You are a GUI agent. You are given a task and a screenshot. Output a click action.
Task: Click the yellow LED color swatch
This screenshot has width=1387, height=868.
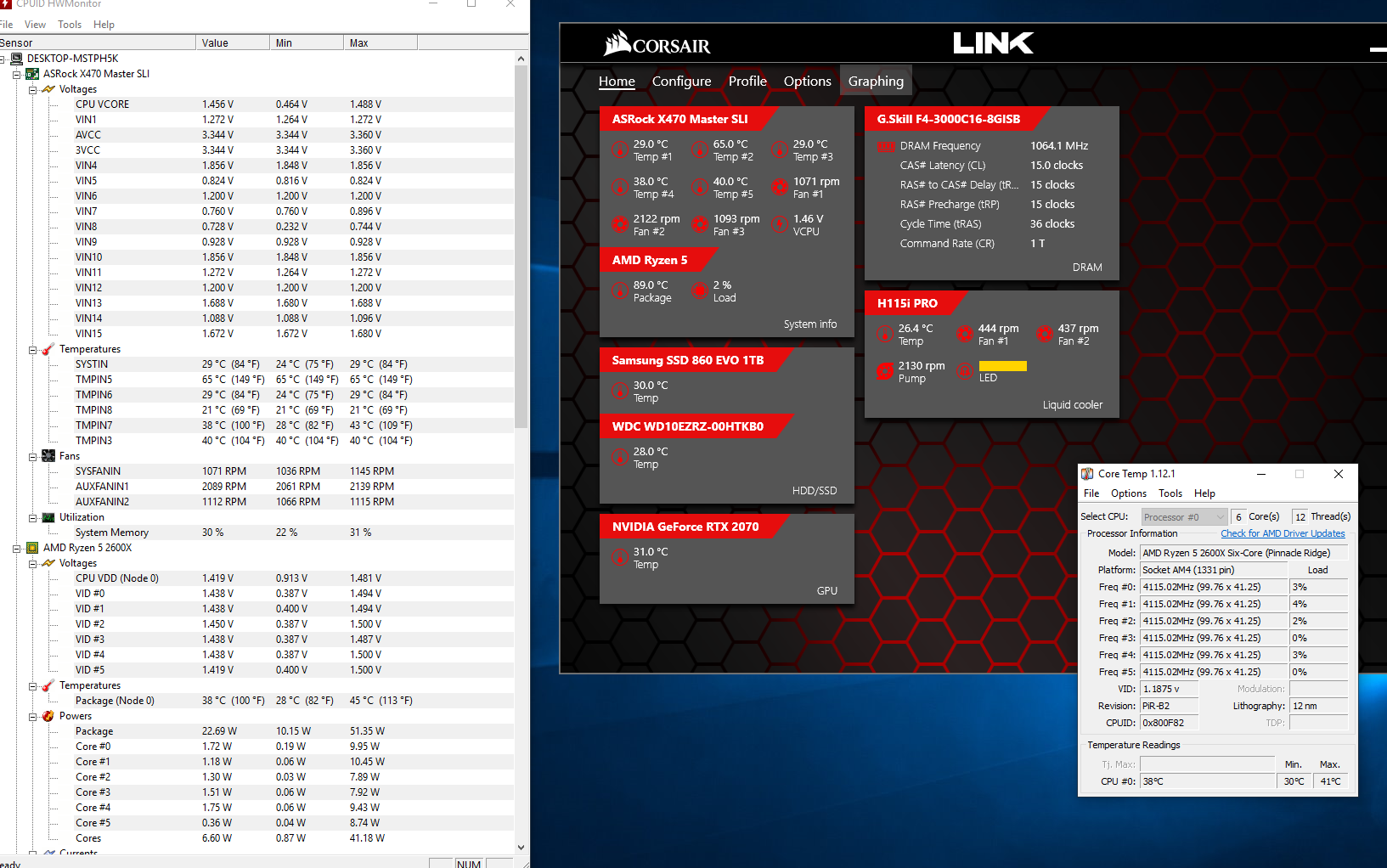[x=1003, y=366]
